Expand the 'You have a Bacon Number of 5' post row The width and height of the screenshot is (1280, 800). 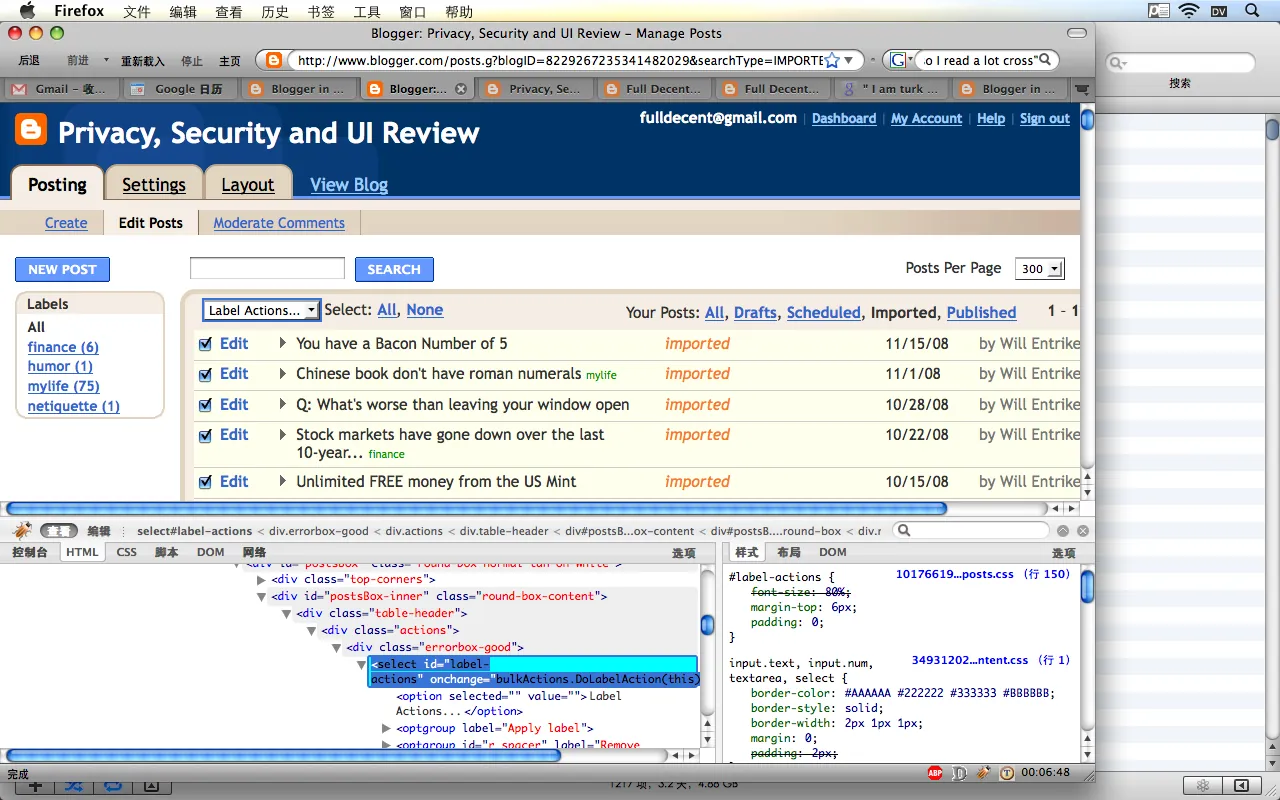pyautogui.click(x=283, y=344)
